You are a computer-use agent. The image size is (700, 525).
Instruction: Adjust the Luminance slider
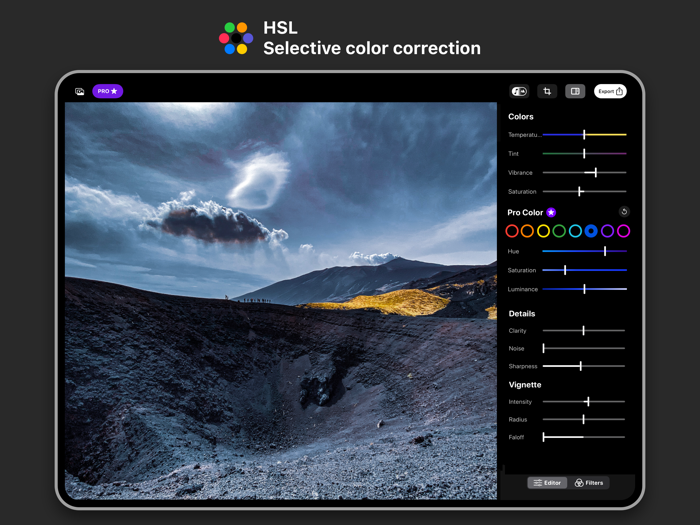tap(584, 289)
